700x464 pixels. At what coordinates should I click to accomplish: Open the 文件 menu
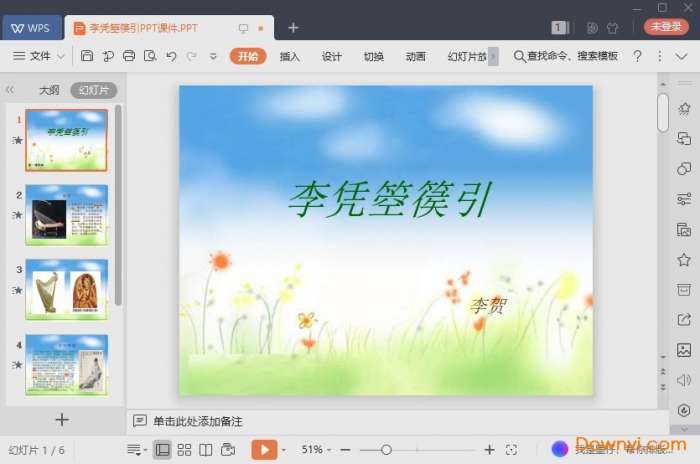[x=32, y=56]
